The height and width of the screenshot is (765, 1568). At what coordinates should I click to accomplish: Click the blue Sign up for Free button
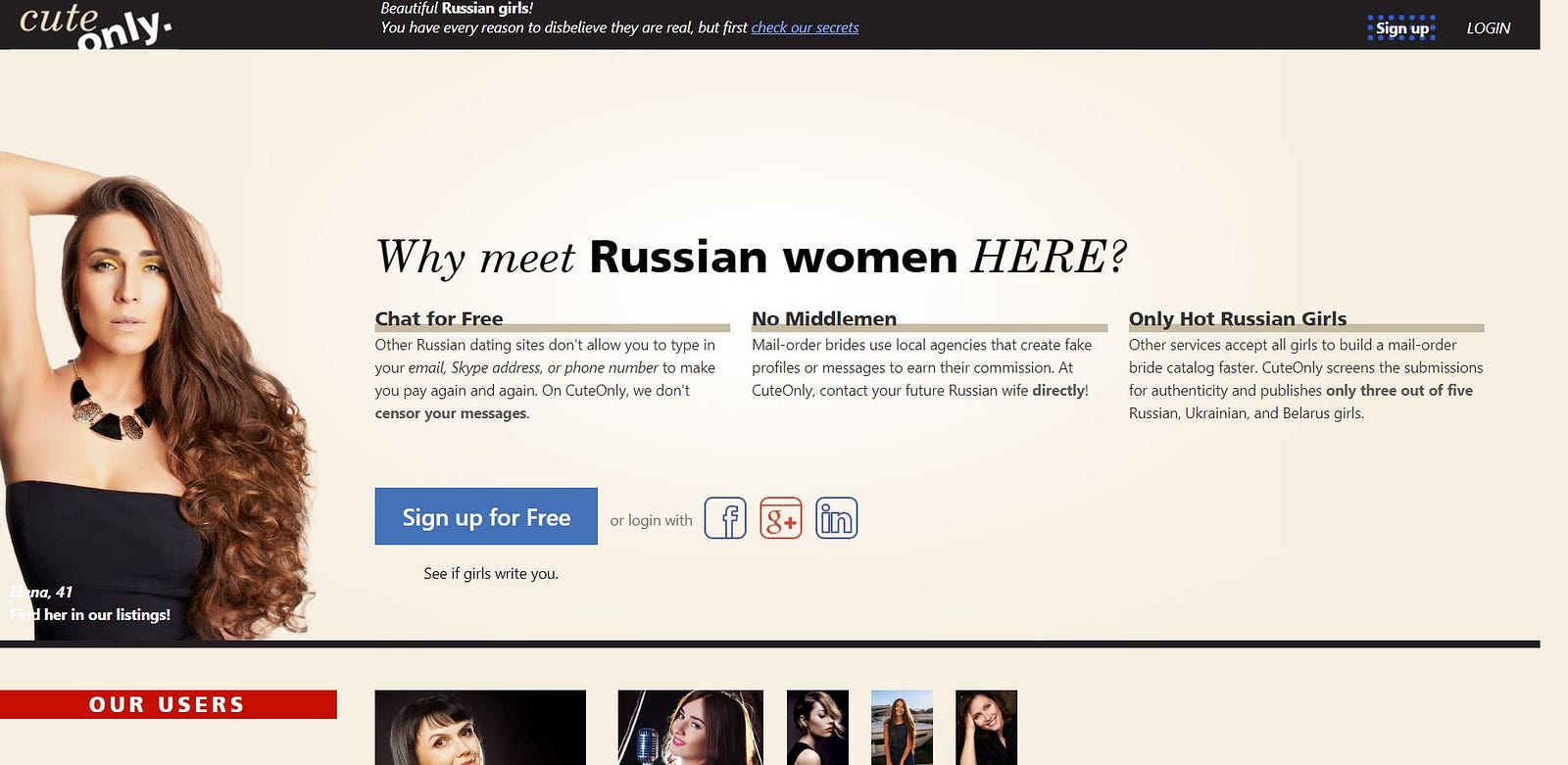pos(486,516)
